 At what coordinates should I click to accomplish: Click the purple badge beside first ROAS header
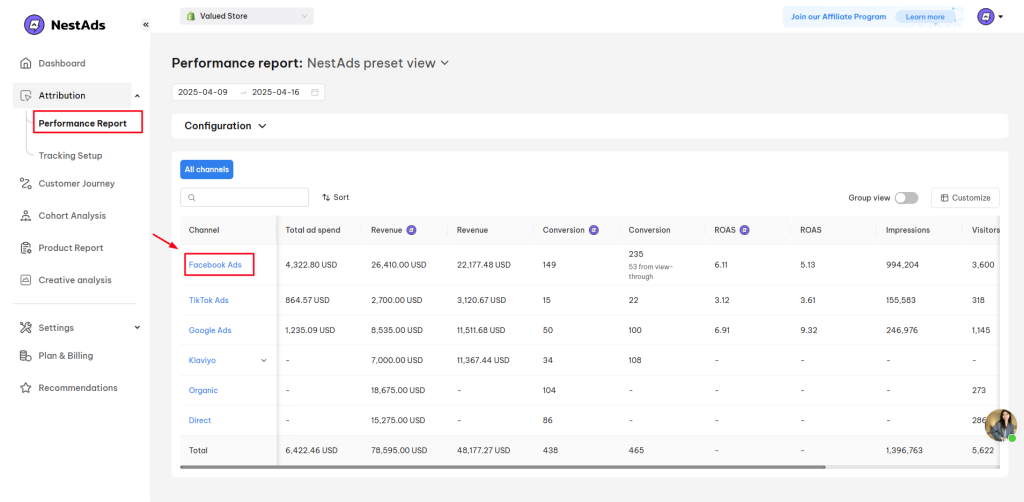744,230
